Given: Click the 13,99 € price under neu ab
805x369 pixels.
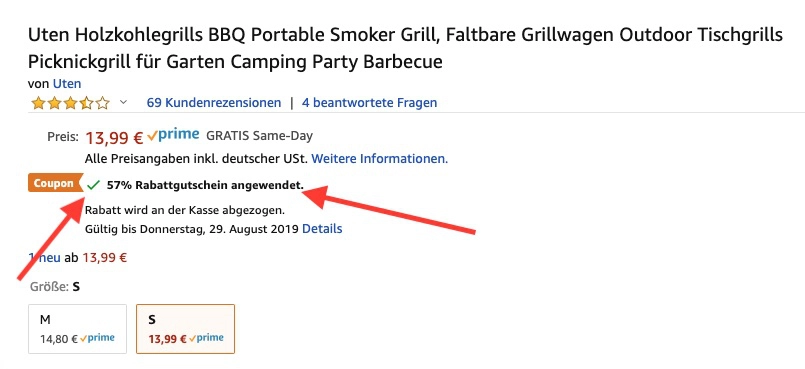Looking at the screenshot, I should (x=105, y=257).
